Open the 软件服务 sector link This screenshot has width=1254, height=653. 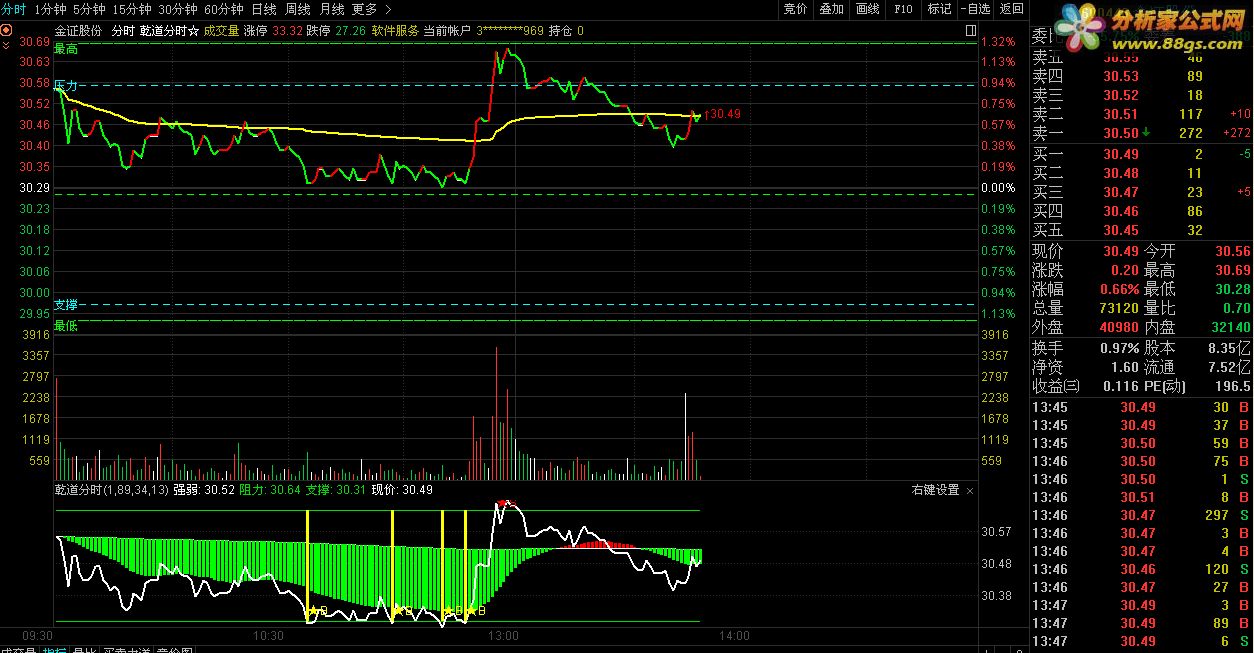point(395,31)
